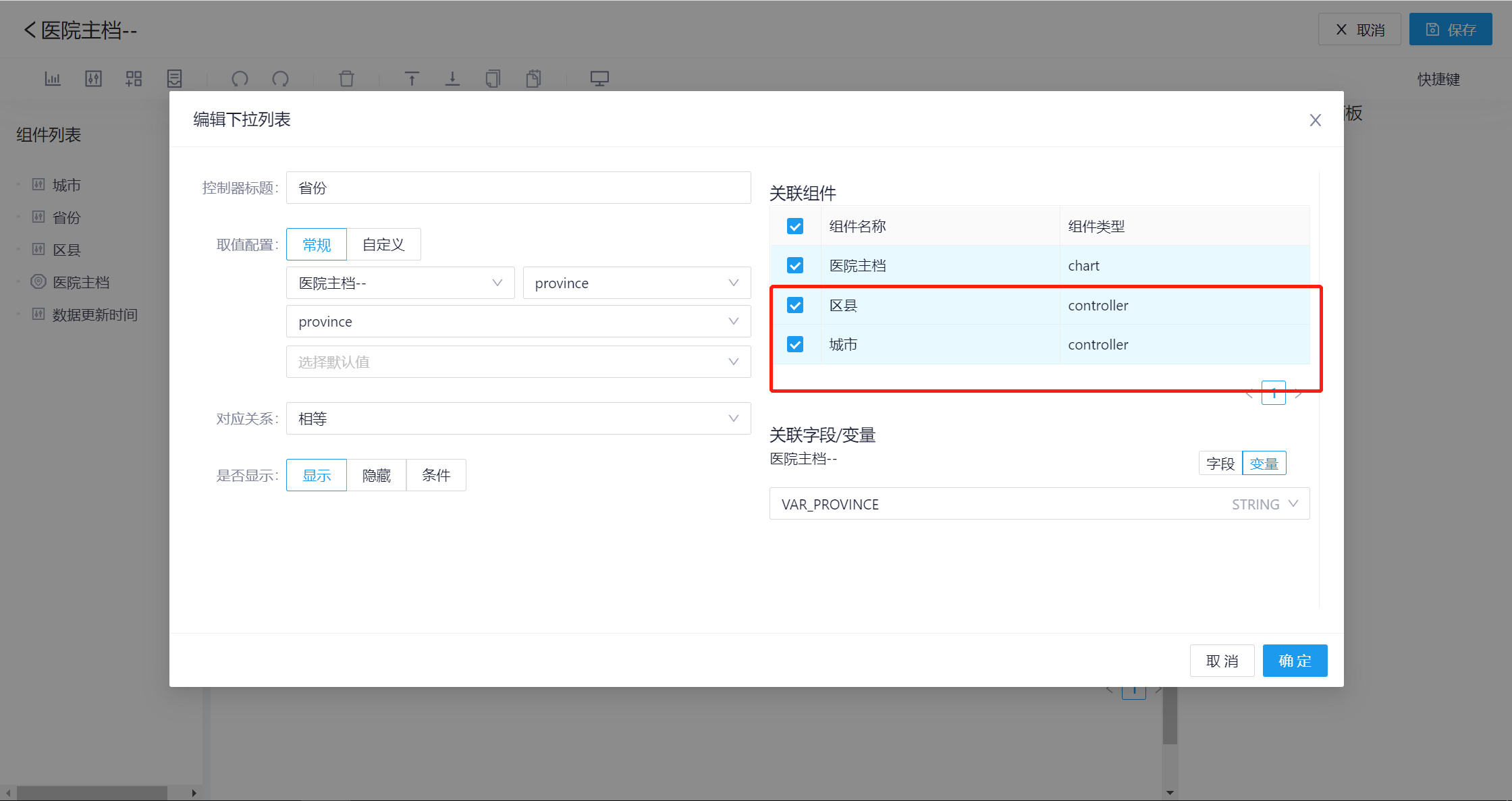This screenshot has width=1512, height=801.
Task: Click the trash delete toolbar icon
Action: pos(346,79)
